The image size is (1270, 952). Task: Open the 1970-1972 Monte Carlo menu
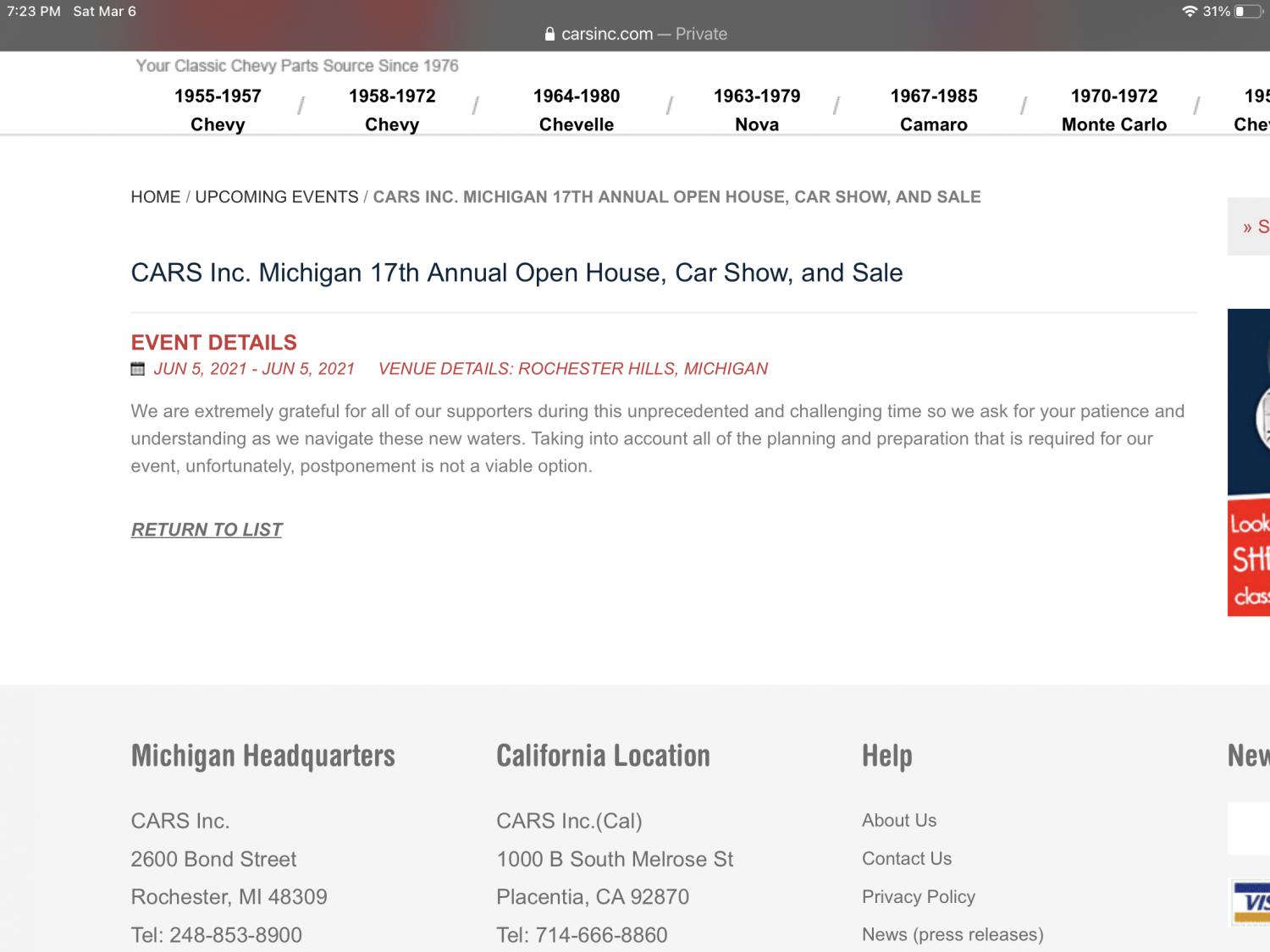(1114, 110)
